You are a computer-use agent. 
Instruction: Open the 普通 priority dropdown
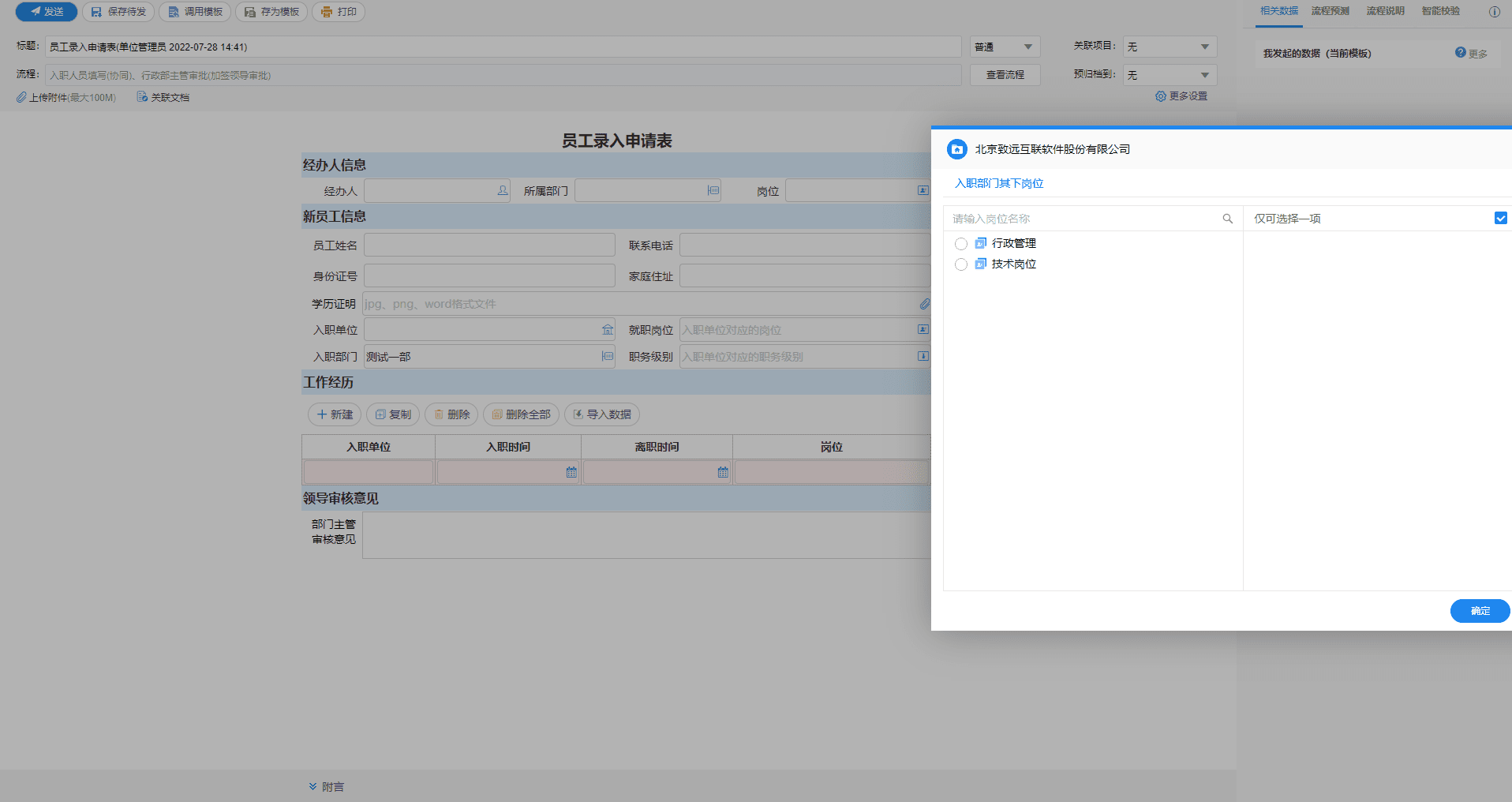click(x=1005, y=47)
